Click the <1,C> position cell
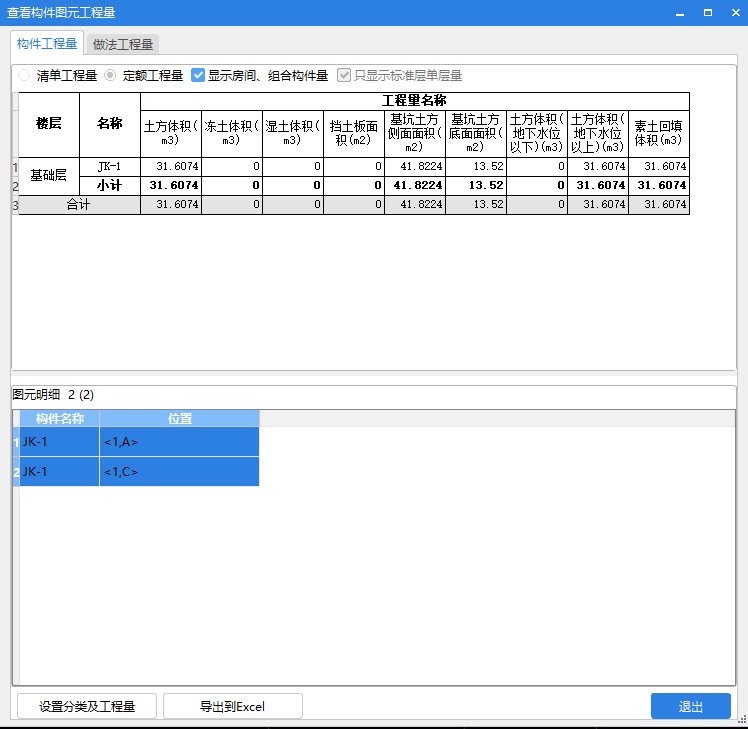The height and width of the screenshot is (729, 748). 180,471
